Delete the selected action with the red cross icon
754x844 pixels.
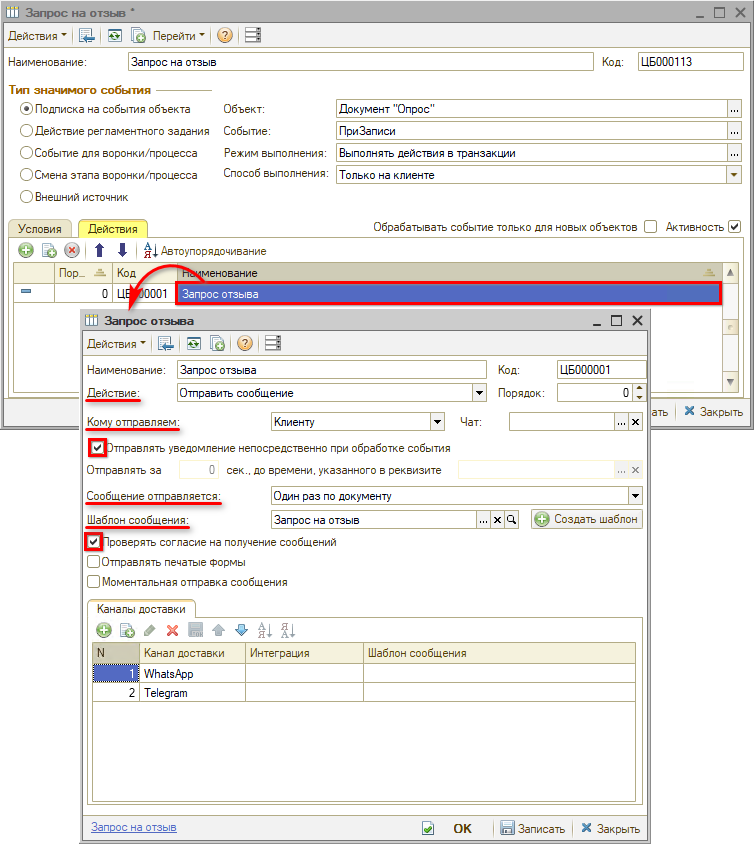click(72, 250)
